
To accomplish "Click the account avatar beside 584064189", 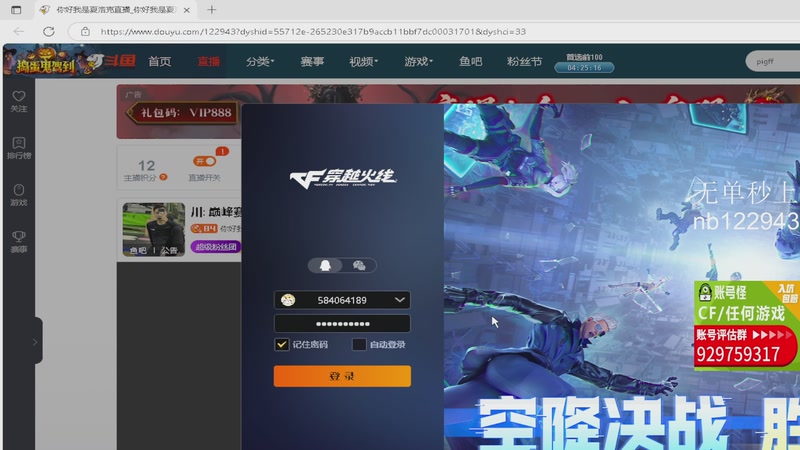I will (x=288, y=300).
